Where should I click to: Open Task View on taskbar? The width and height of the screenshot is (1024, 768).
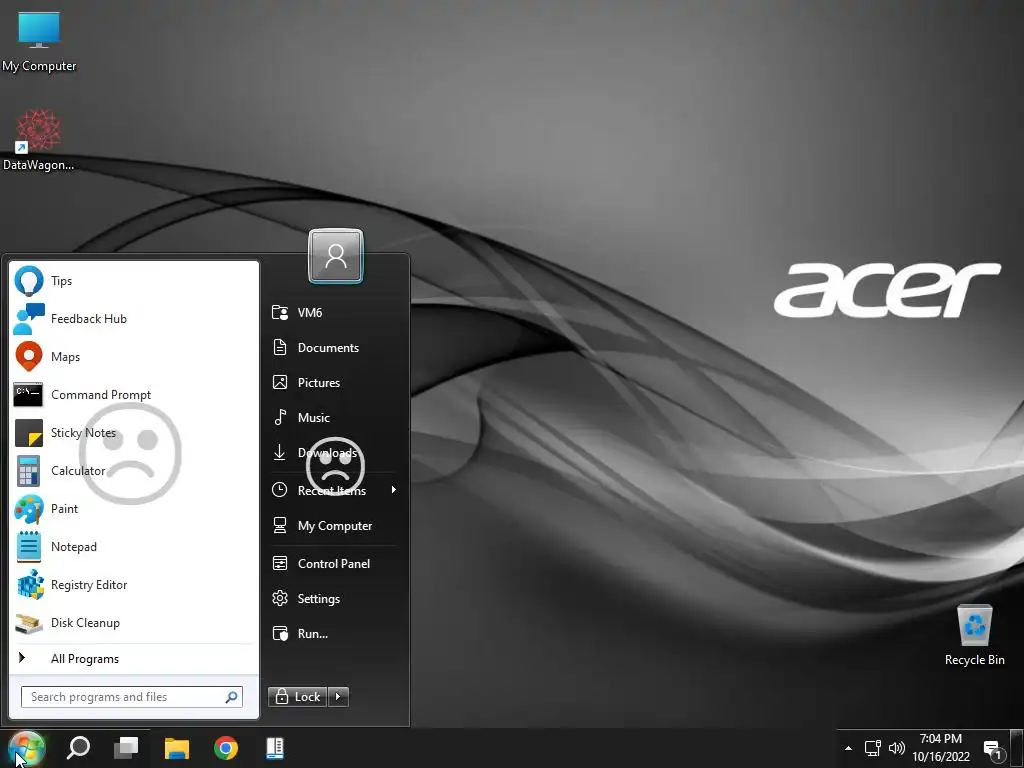[x=126, y=748]
